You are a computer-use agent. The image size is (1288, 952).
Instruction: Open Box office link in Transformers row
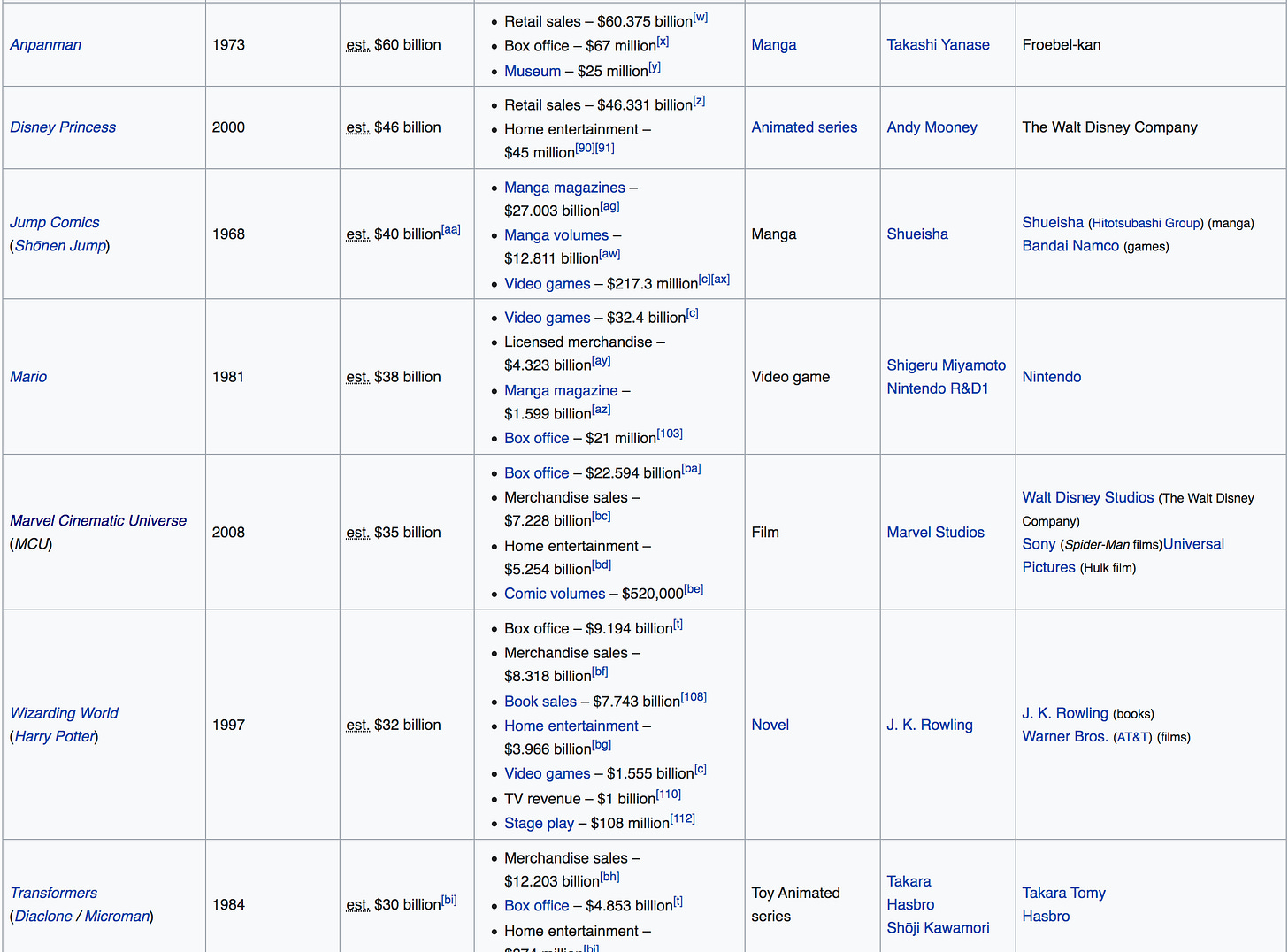(x=537, y=906)
